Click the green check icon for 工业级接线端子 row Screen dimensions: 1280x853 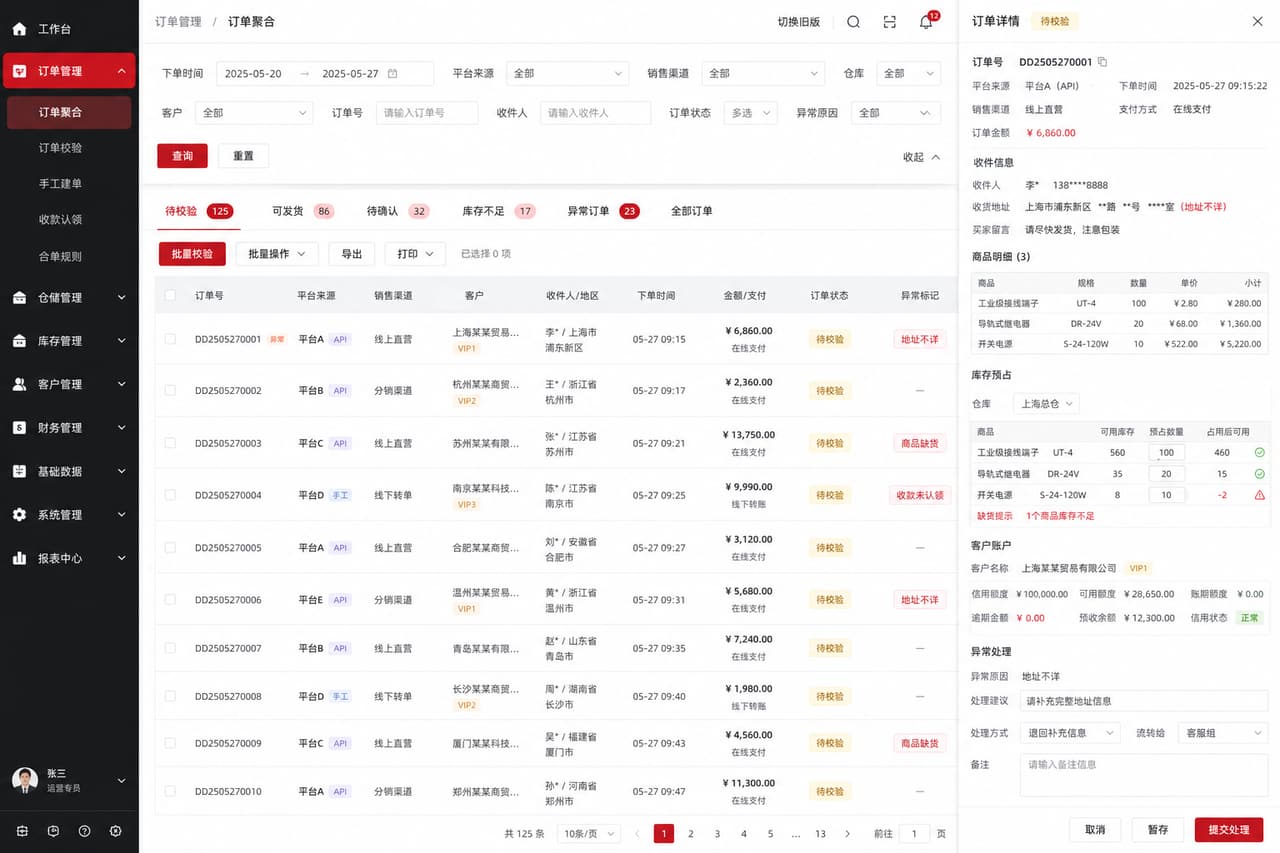[x=1259, y=452]
